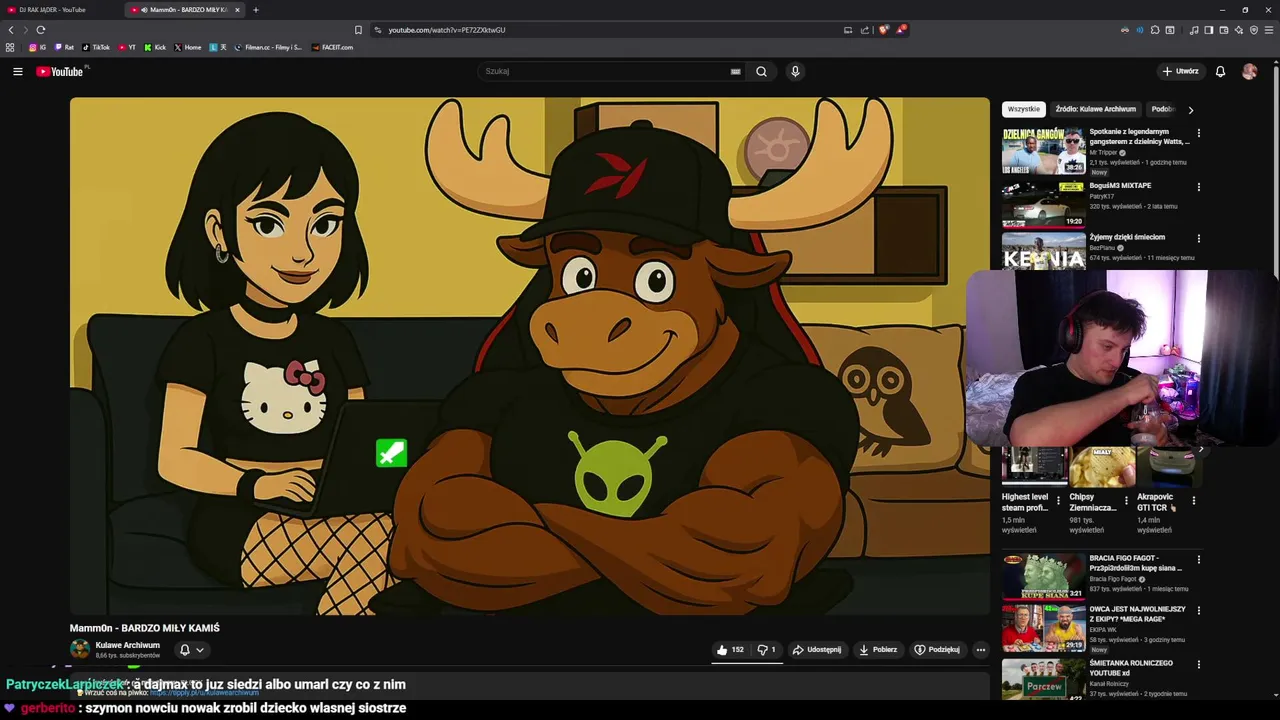Open more actions for the video

coord(980,650)
